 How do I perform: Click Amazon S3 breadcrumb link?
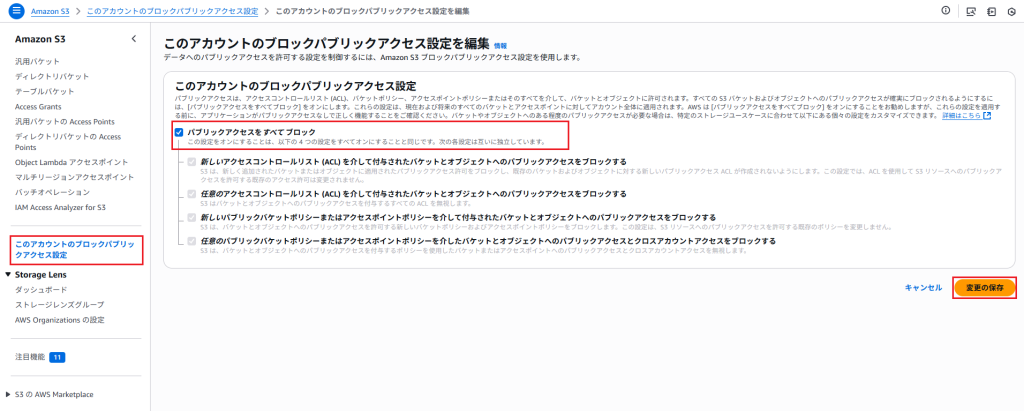(50, 12)
